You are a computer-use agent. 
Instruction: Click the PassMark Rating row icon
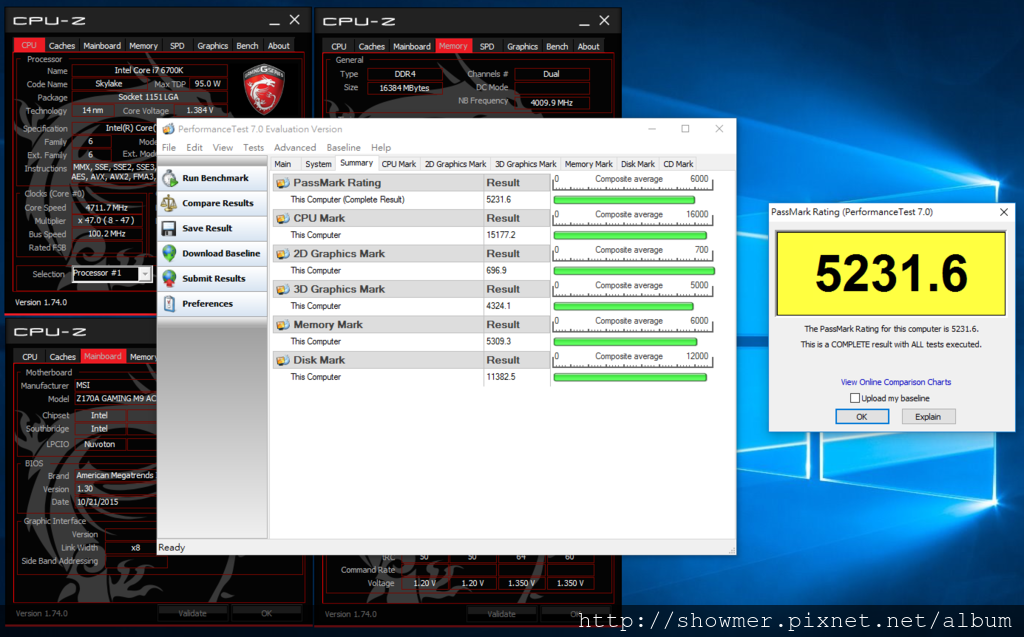pyautogui.click(x=282, y=183)
